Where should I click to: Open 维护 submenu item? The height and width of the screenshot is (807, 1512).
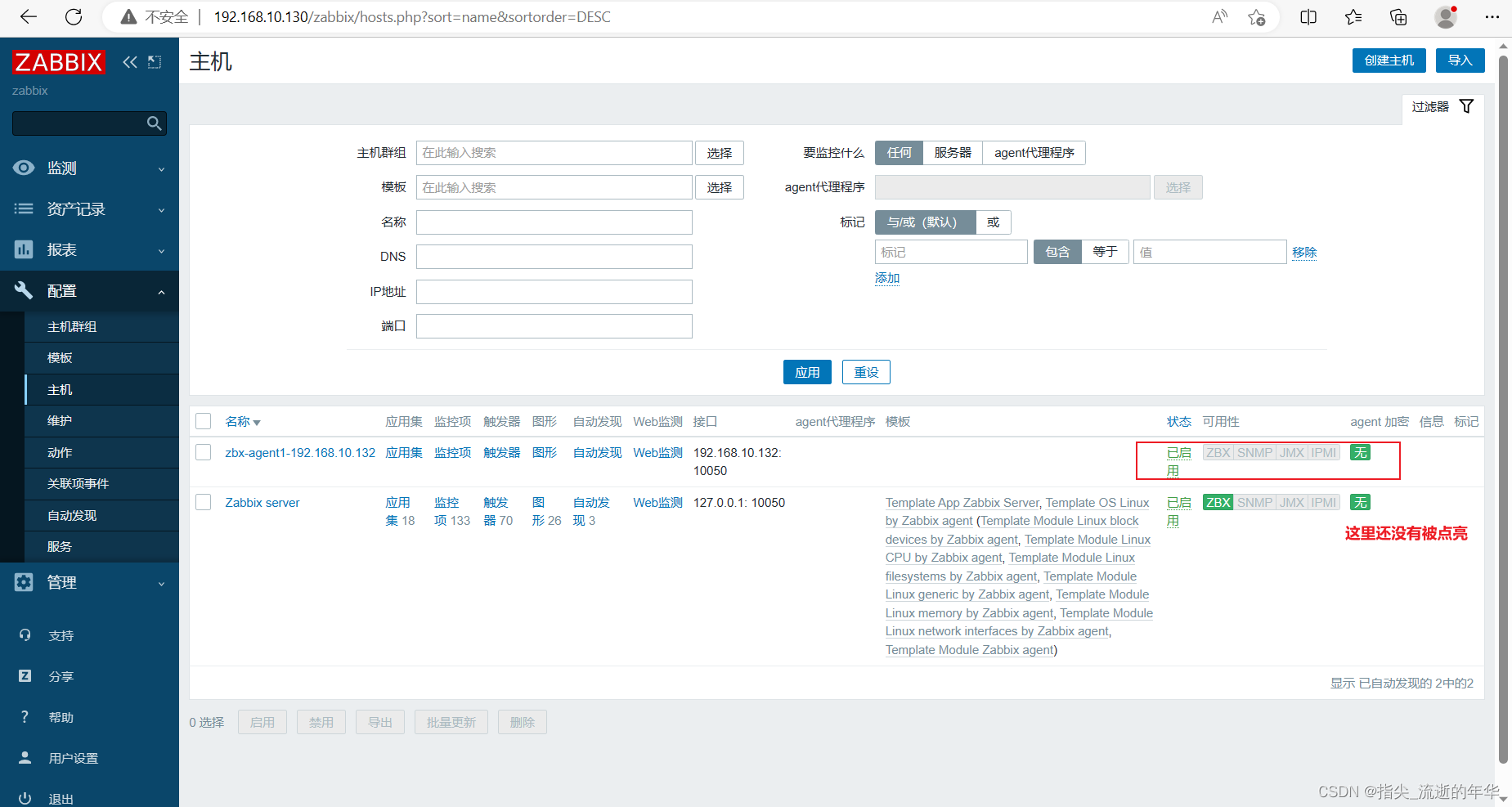pyautogui.click(x=101, y=420)
